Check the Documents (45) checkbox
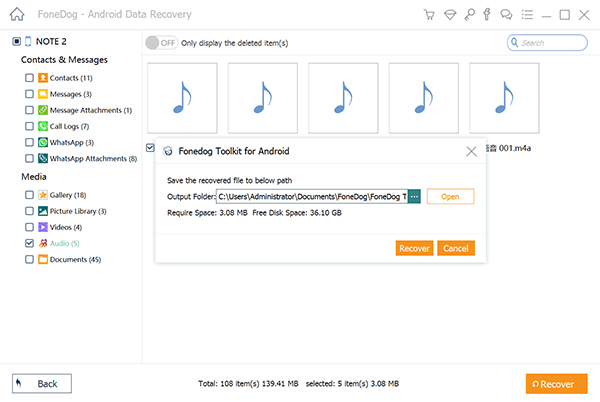The image size is (600, 402). [29, 259]
